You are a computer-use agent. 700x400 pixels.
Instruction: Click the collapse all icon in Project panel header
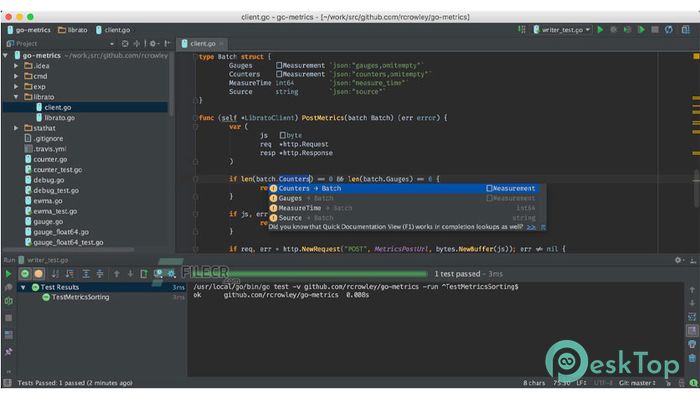point(137,44)
